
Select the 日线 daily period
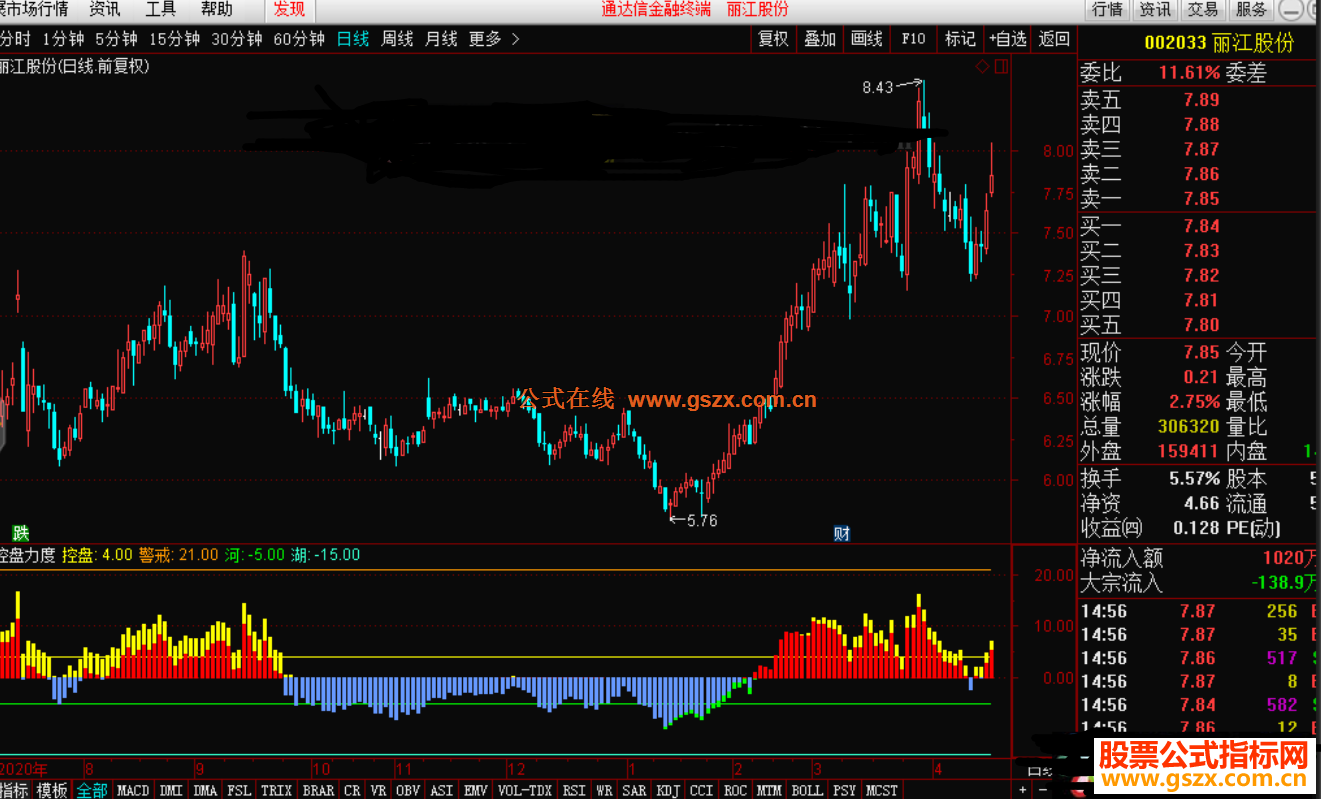[x=353, y=39]
